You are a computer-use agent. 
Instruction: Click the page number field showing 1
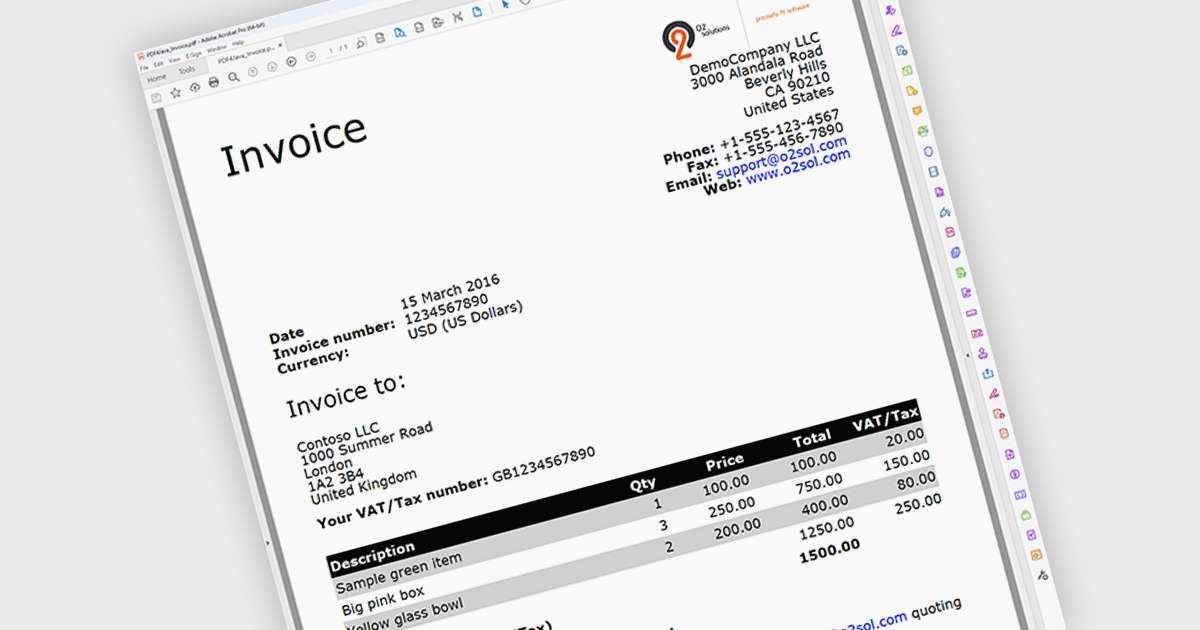[x=330, y=51]
